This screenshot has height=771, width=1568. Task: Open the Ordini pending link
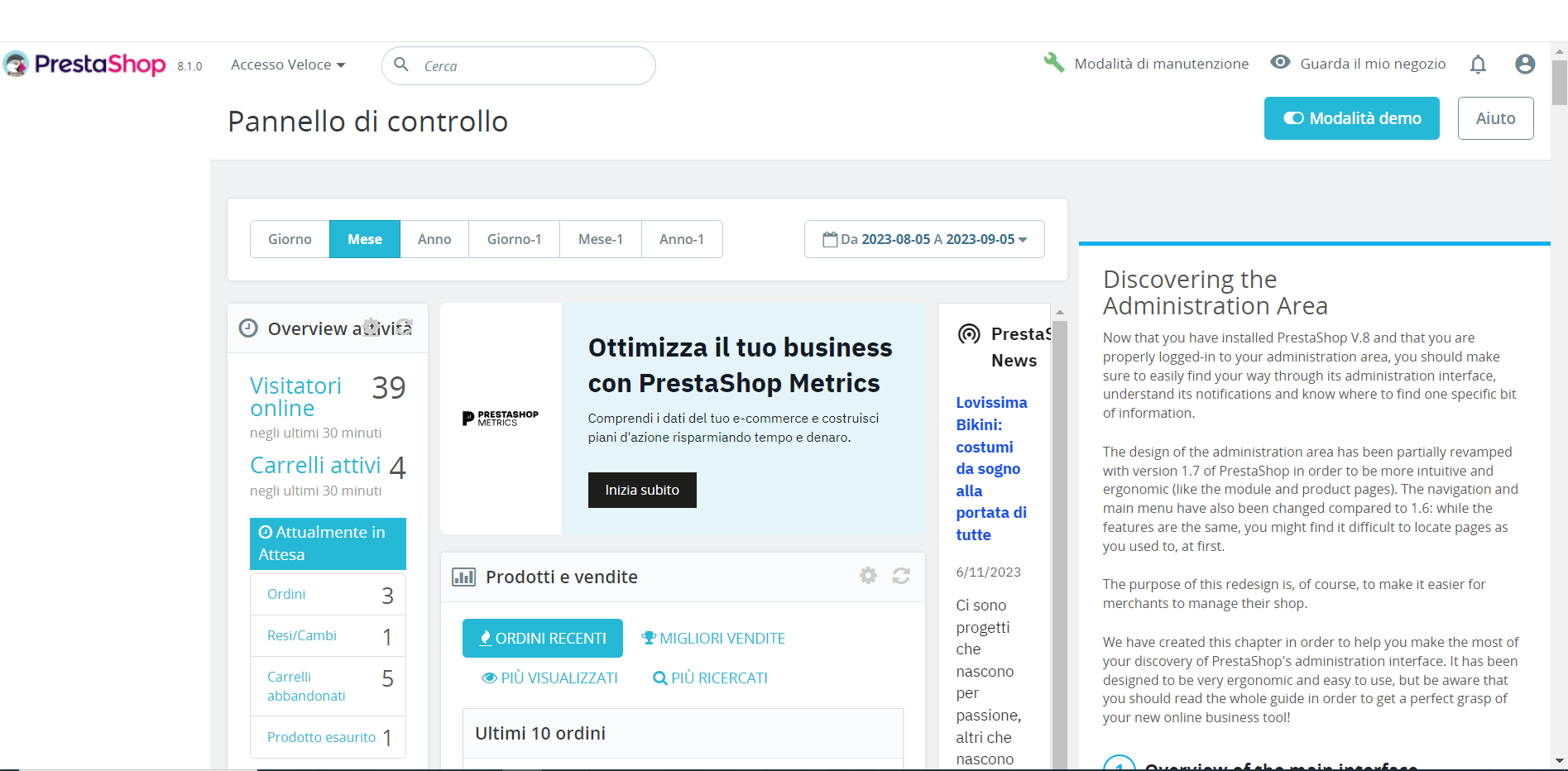pos(286,594)
